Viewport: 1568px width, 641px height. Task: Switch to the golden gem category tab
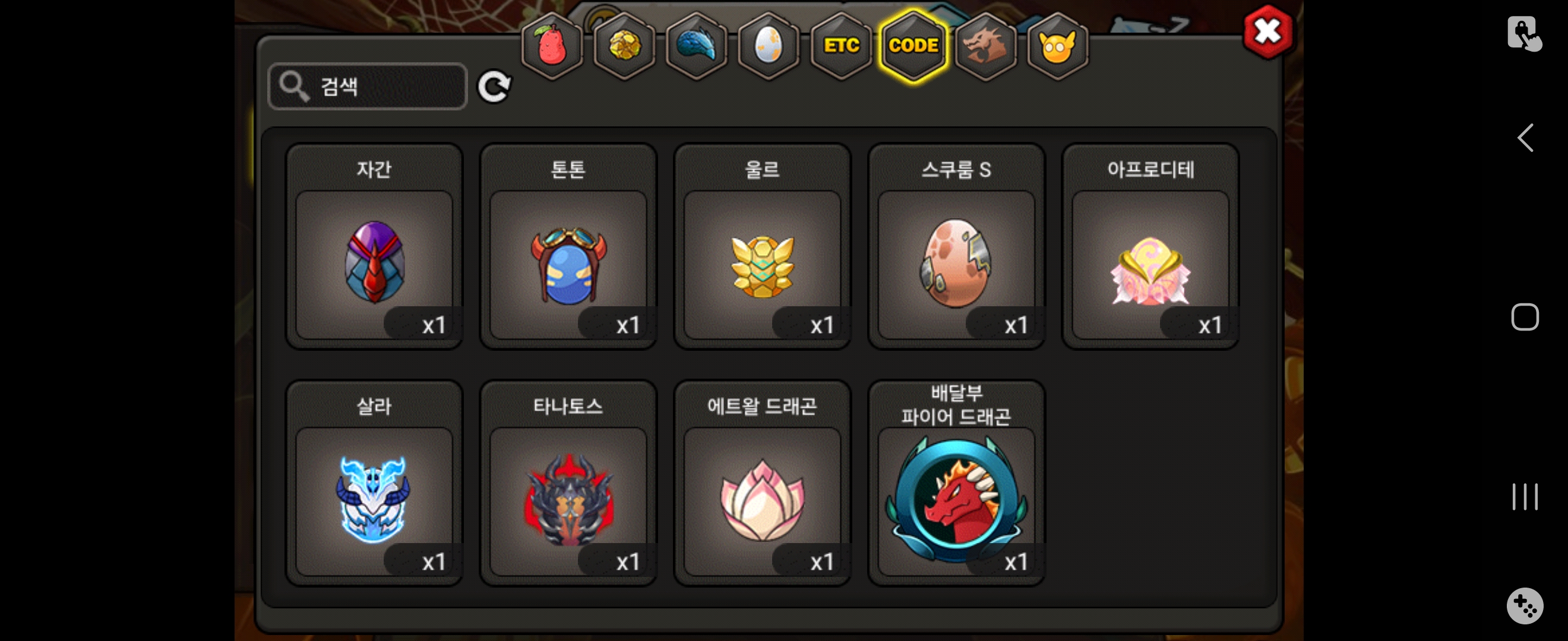(x=624, y=46)
